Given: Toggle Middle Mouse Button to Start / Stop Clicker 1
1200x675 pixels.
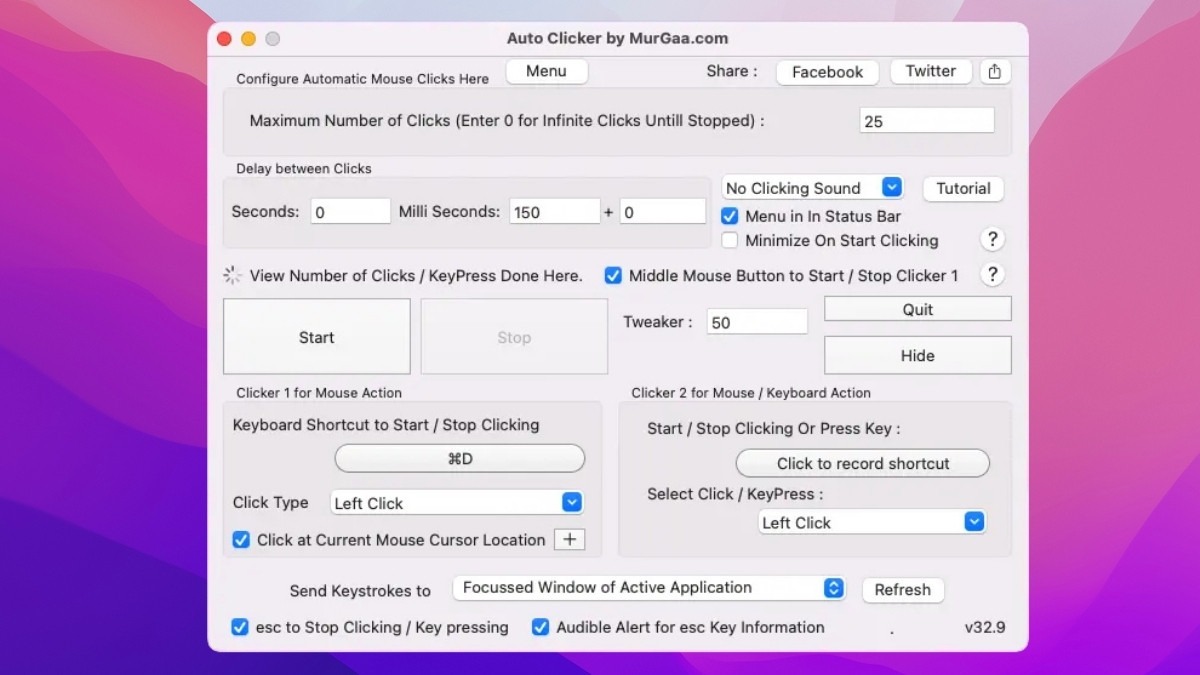Looking at the screenshot, I should click(613, 275).
